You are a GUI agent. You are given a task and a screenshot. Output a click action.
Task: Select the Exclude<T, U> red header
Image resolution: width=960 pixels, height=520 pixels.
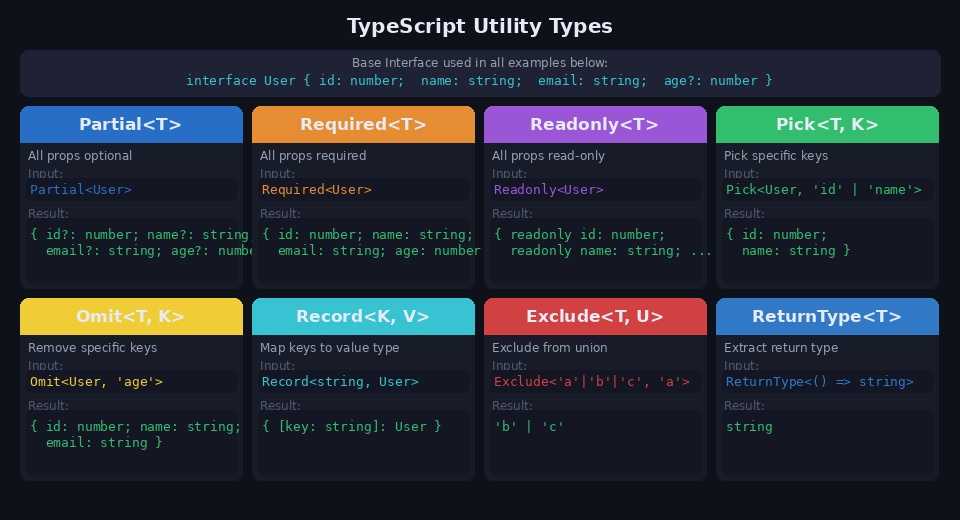click(595, 317)
